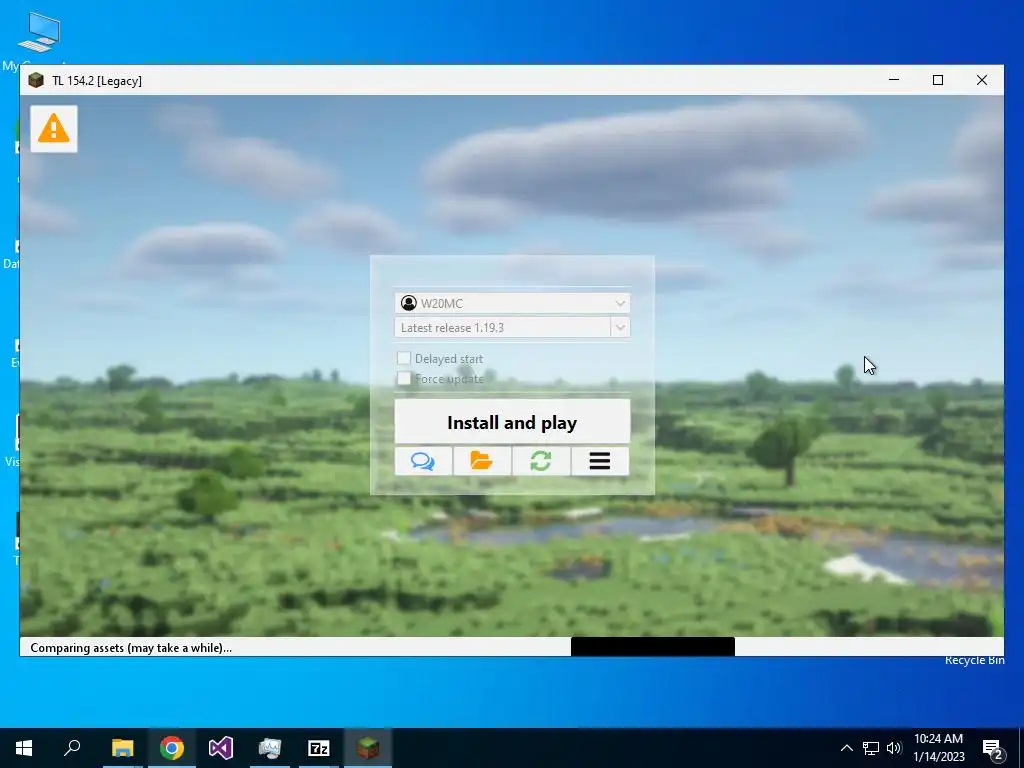Open the hamburger menu settings button

pyautogui.click(x=600, y=461)
